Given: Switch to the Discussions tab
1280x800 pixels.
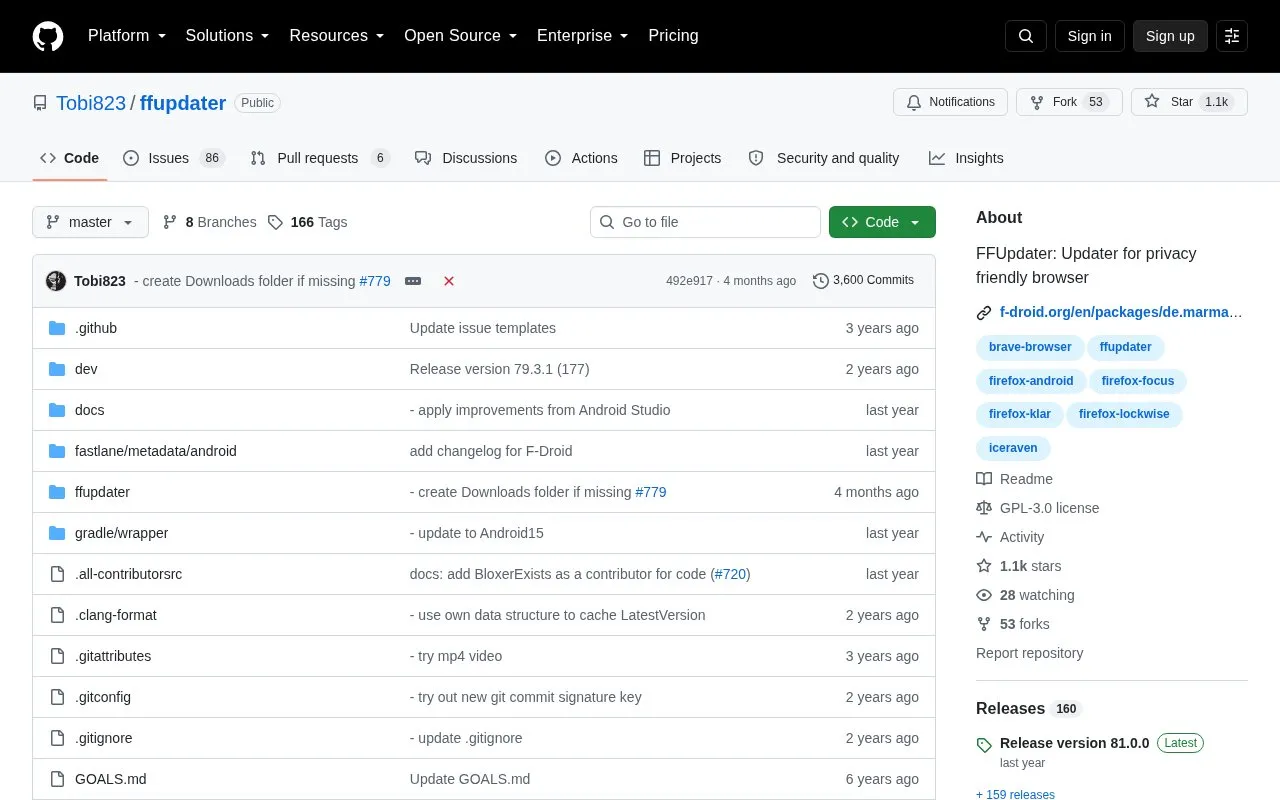Looking at the screenshot, I should tap(466, 158).
